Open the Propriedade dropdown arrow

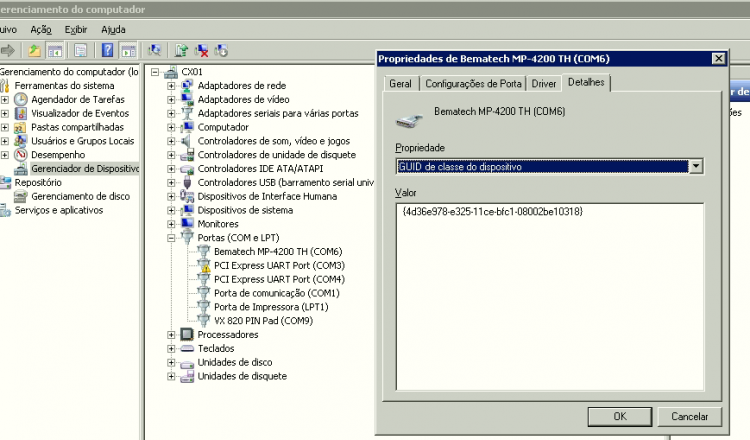pyautogui.click(x=696, y=166)
